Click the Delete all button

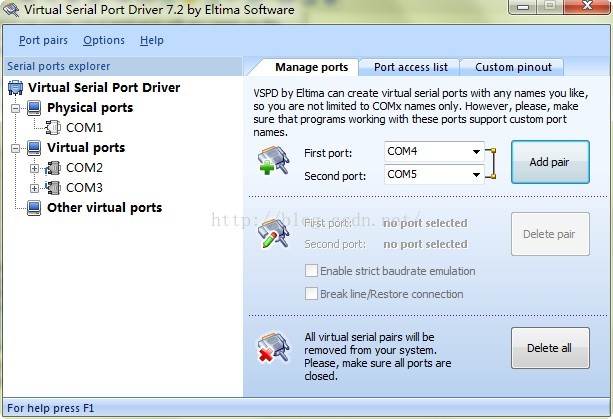point(550,348)
